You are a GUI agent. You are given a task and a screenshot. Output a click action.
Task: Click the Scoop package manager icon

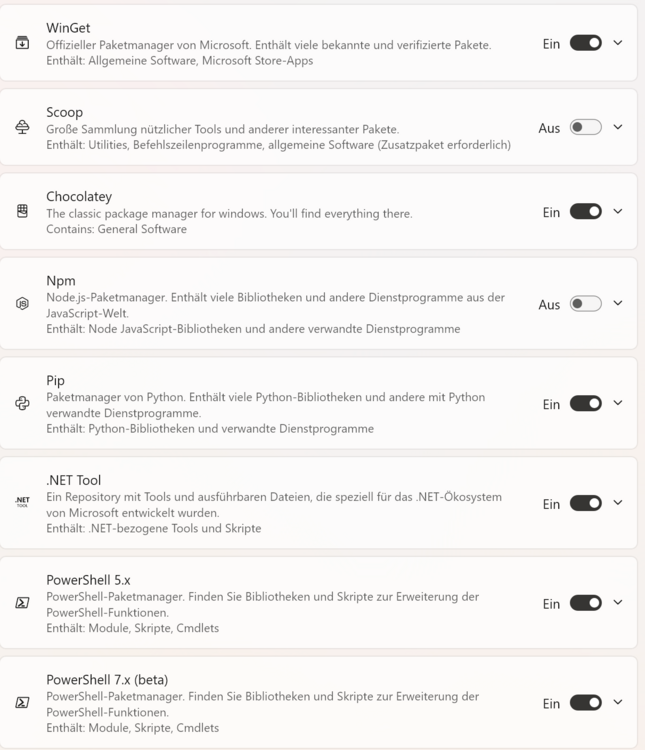click(22, 127)
